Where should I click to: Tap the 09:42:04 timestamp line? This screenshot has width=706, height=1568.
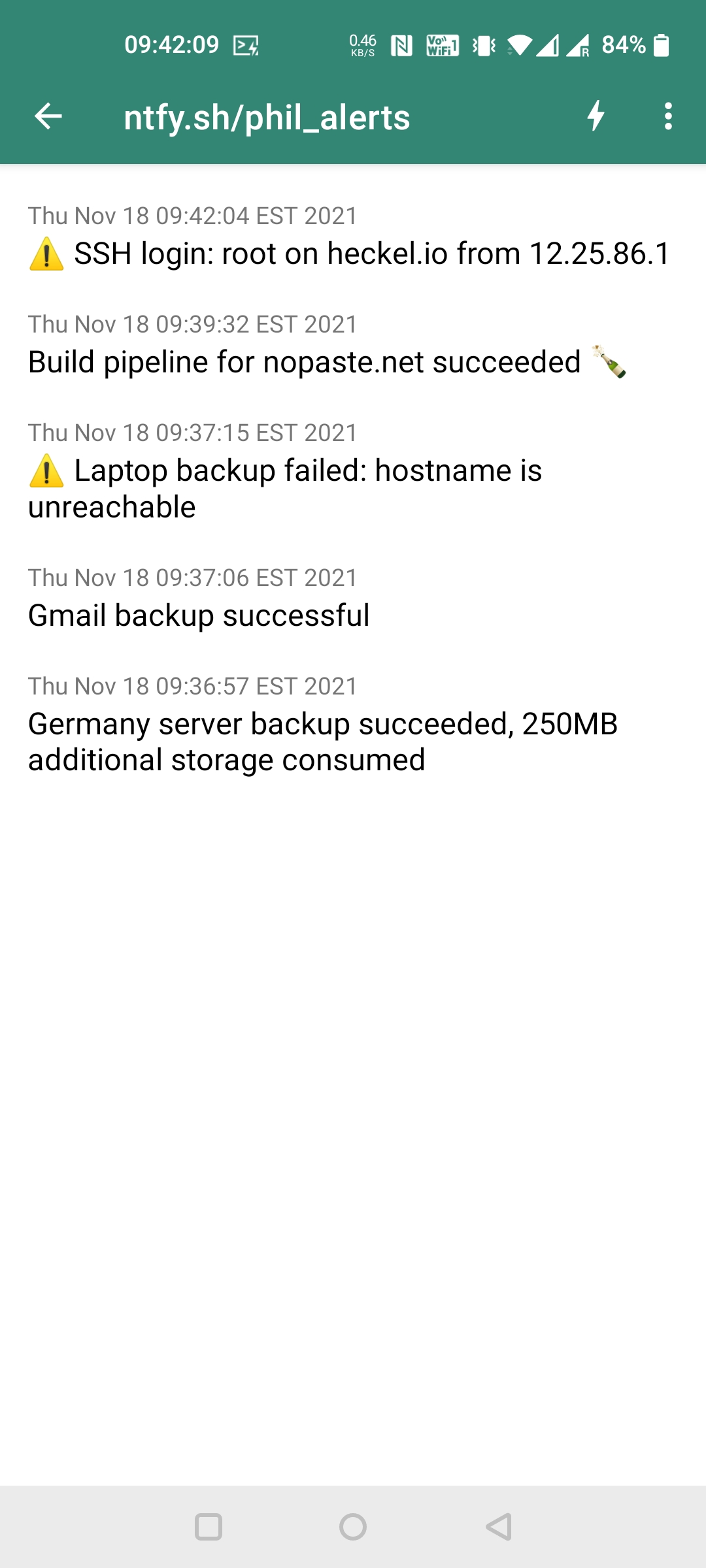coord(192,216)
